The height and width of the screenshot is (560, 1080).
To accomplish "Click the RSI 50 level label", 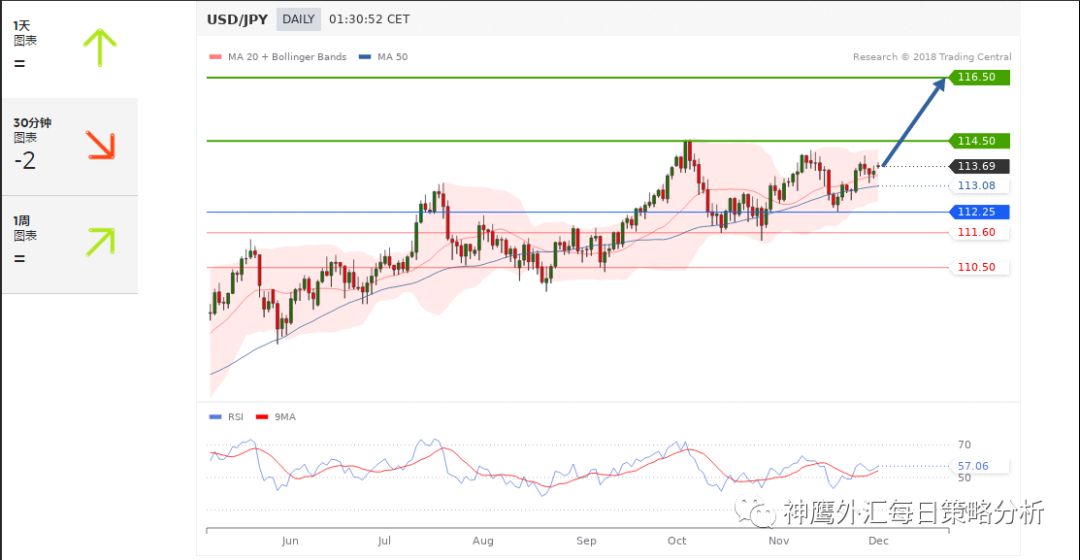I will [x=964, y=478].
